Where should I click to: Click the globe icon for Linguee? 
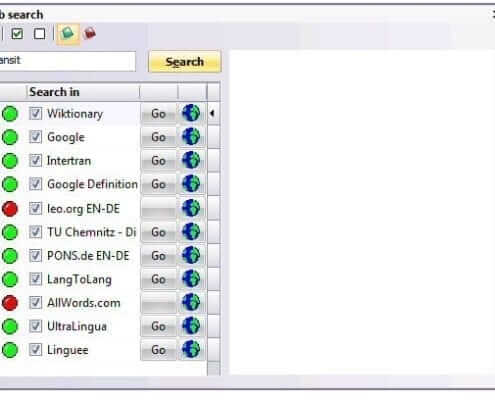pyautogui.click(x=191, y=350)
